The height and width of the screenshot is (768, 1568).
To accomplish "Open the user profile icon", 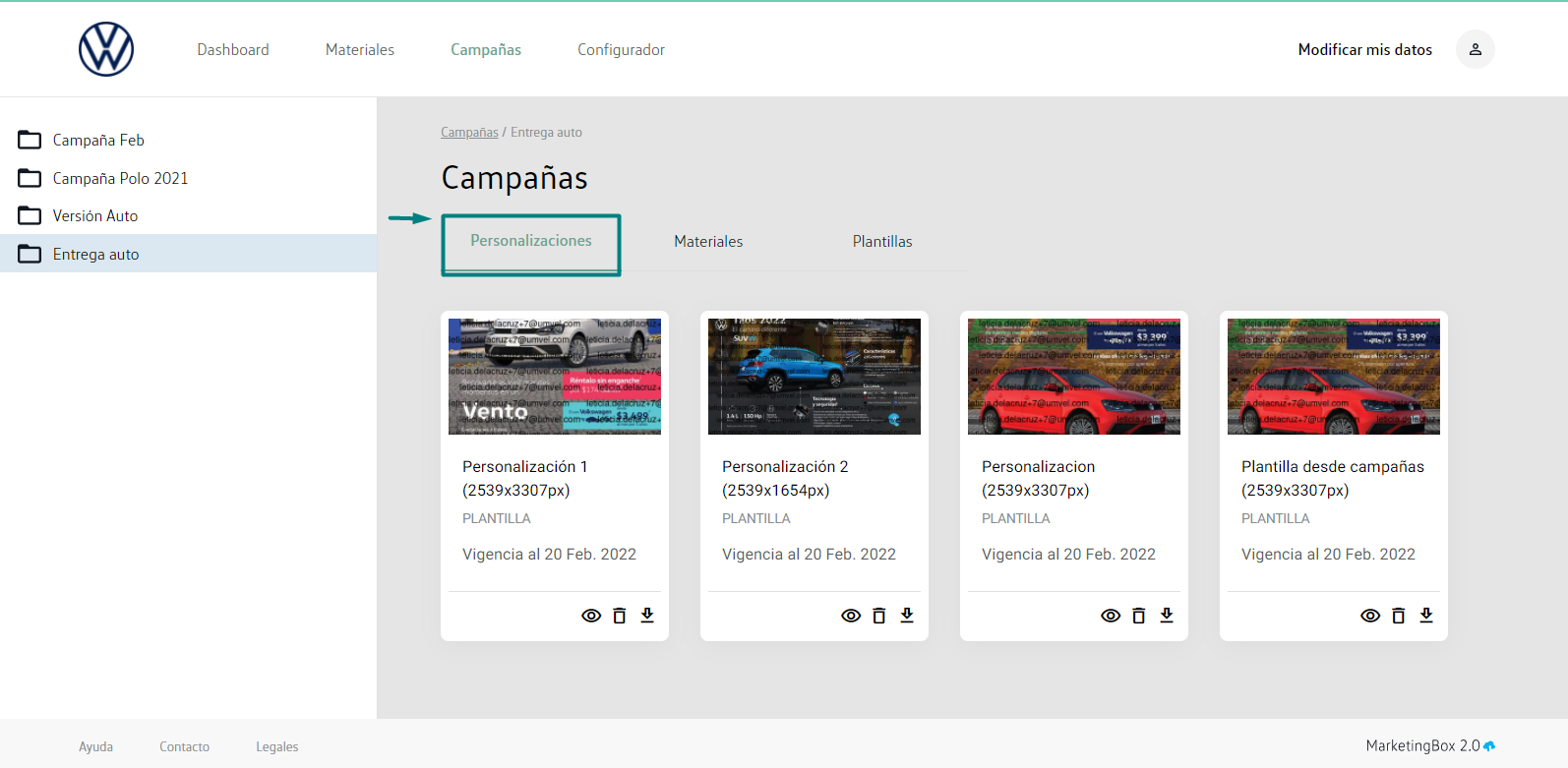I will point(1476,49).
